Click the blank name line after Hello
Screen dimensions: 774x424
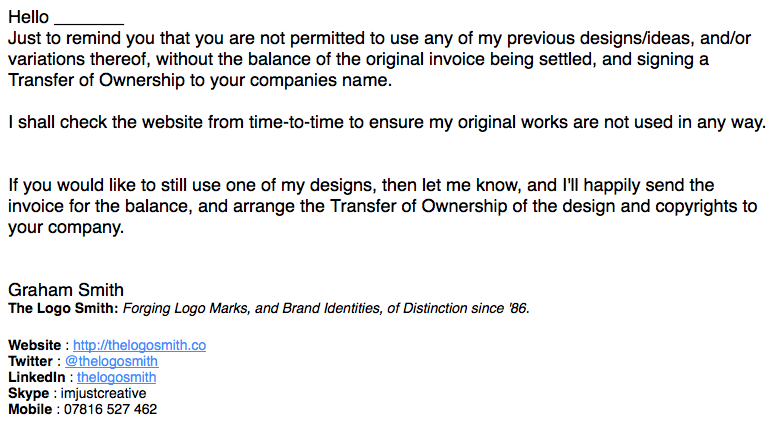[x=89, y=20]
